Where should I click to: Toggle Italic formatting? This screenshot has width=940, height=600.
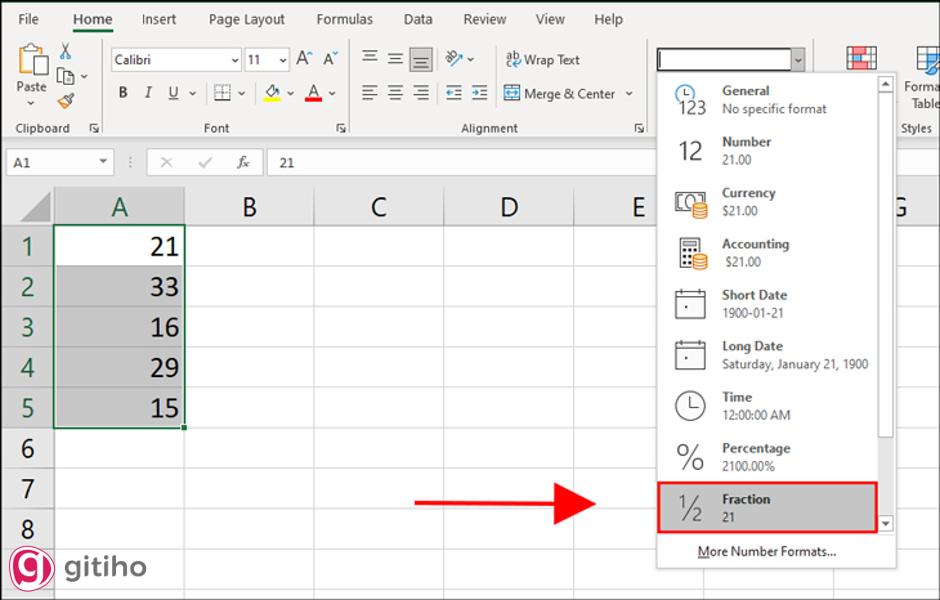click(149, 93)
